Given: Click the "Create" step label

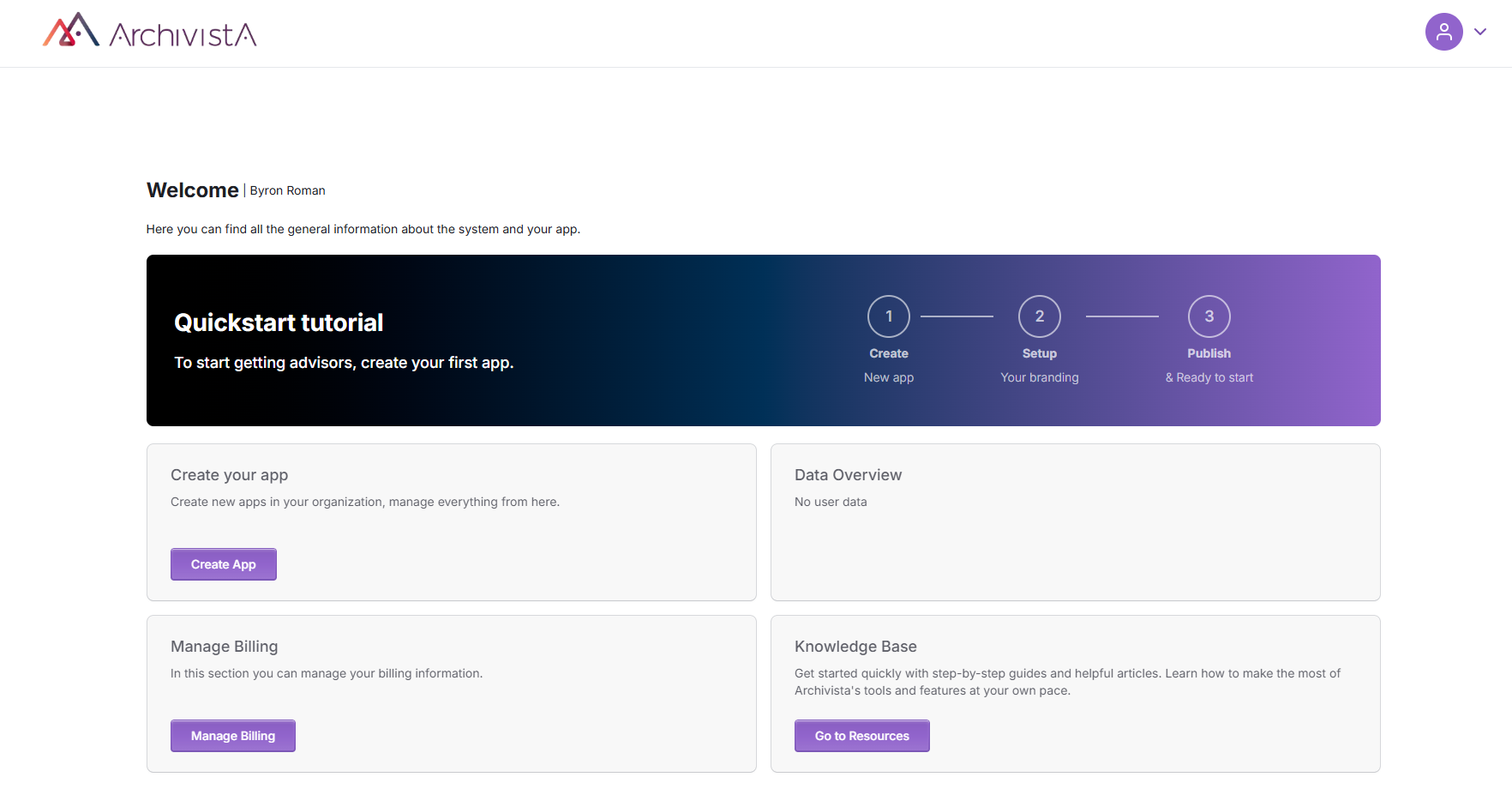Looking at the screenshot, I should coord(888,353).
